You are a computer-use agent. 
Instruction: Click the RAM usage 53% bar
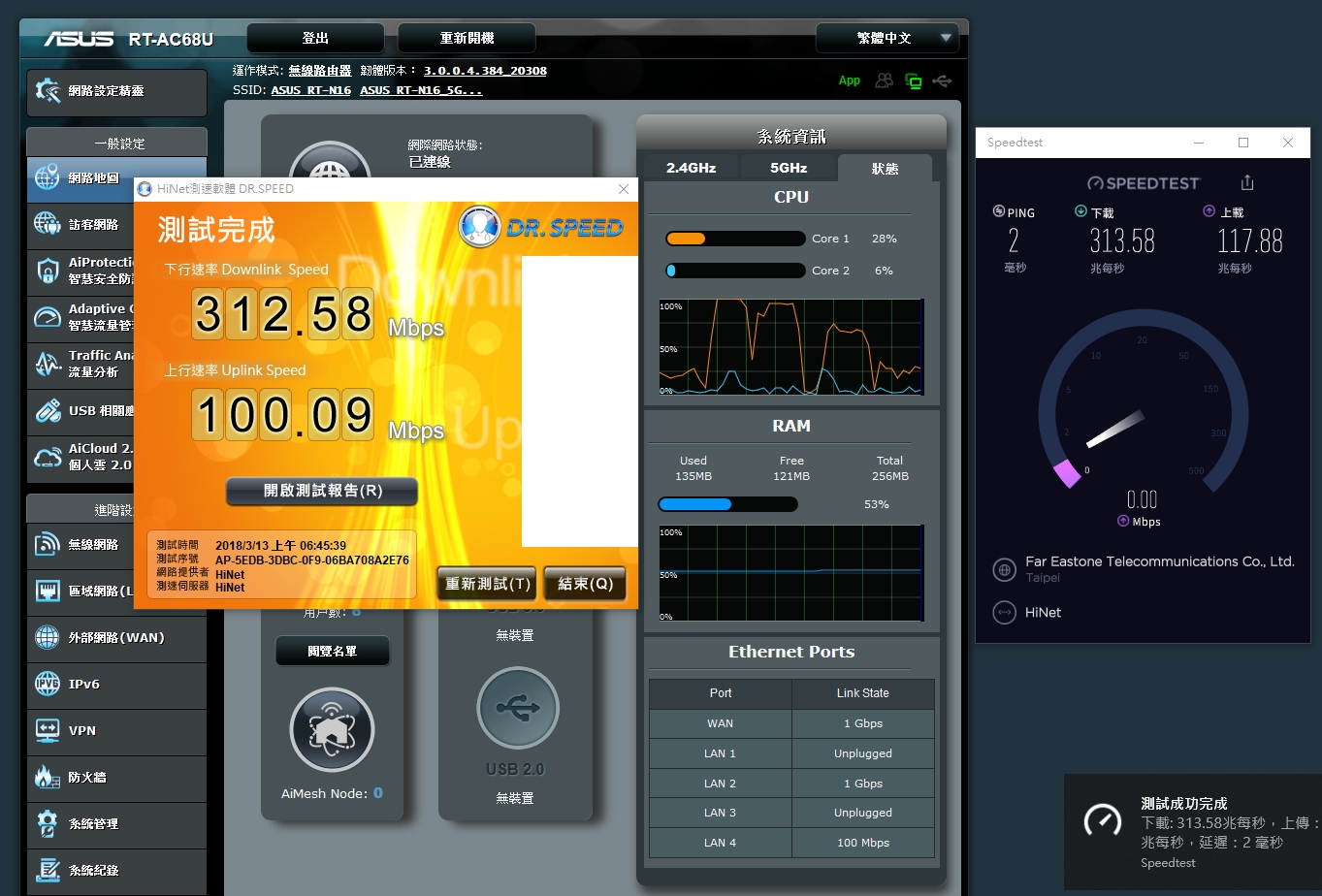click(727, 504)
